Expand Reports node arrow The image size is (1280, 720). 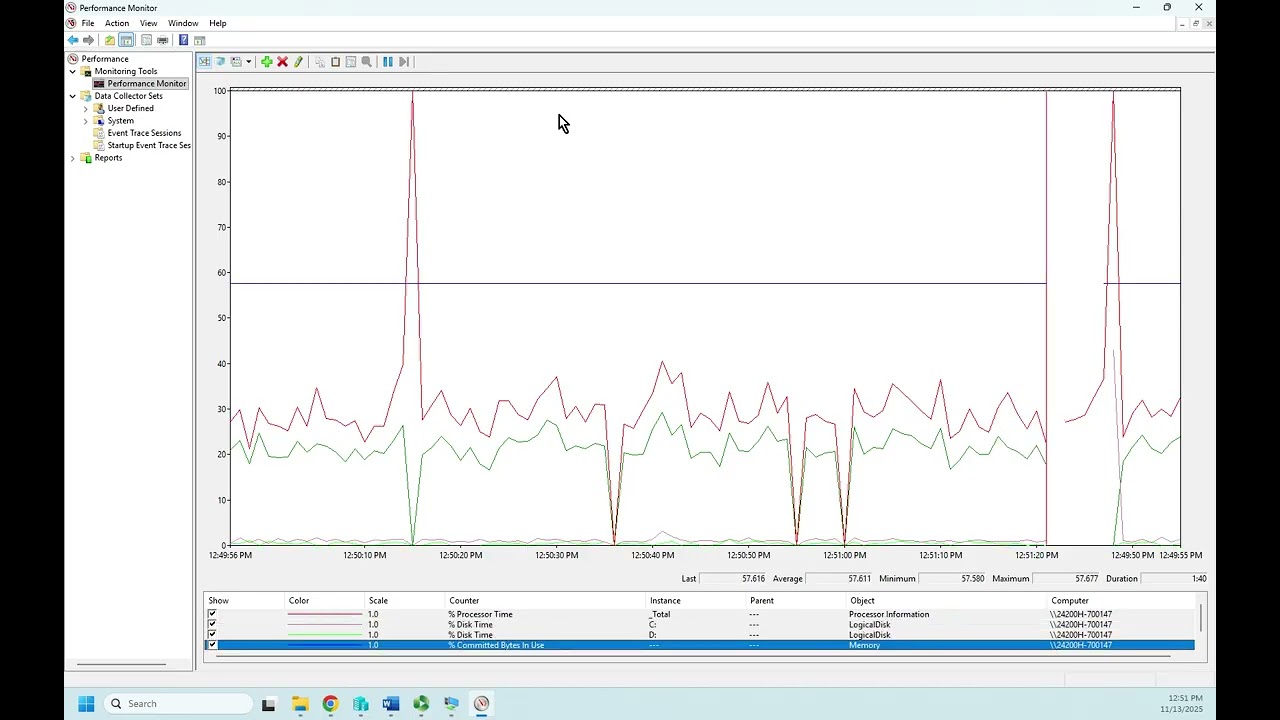click(72, 158)
